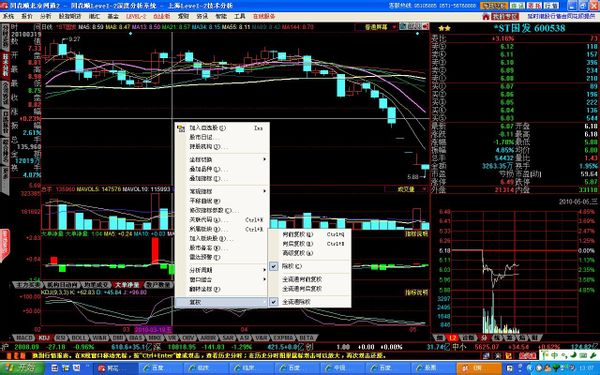Click the highlighted date marker on time axis

point(153,329)
